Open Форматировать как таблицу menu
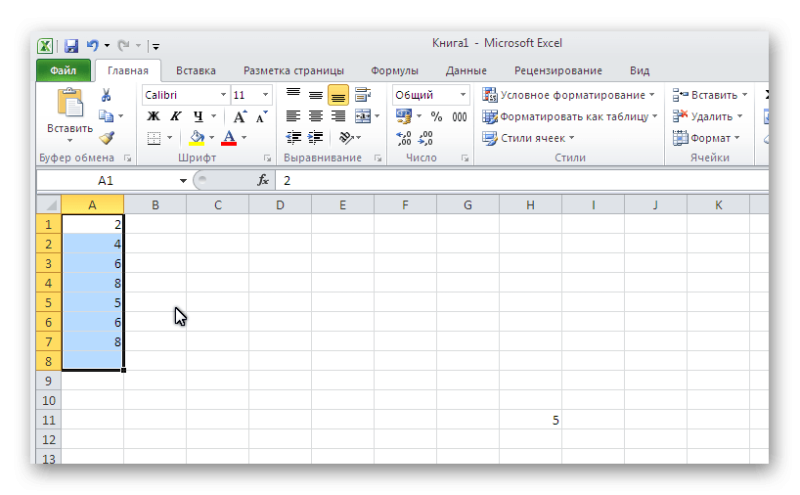Image resolution: width=800 pixels, height=495 pixels. tap(569, 117)
